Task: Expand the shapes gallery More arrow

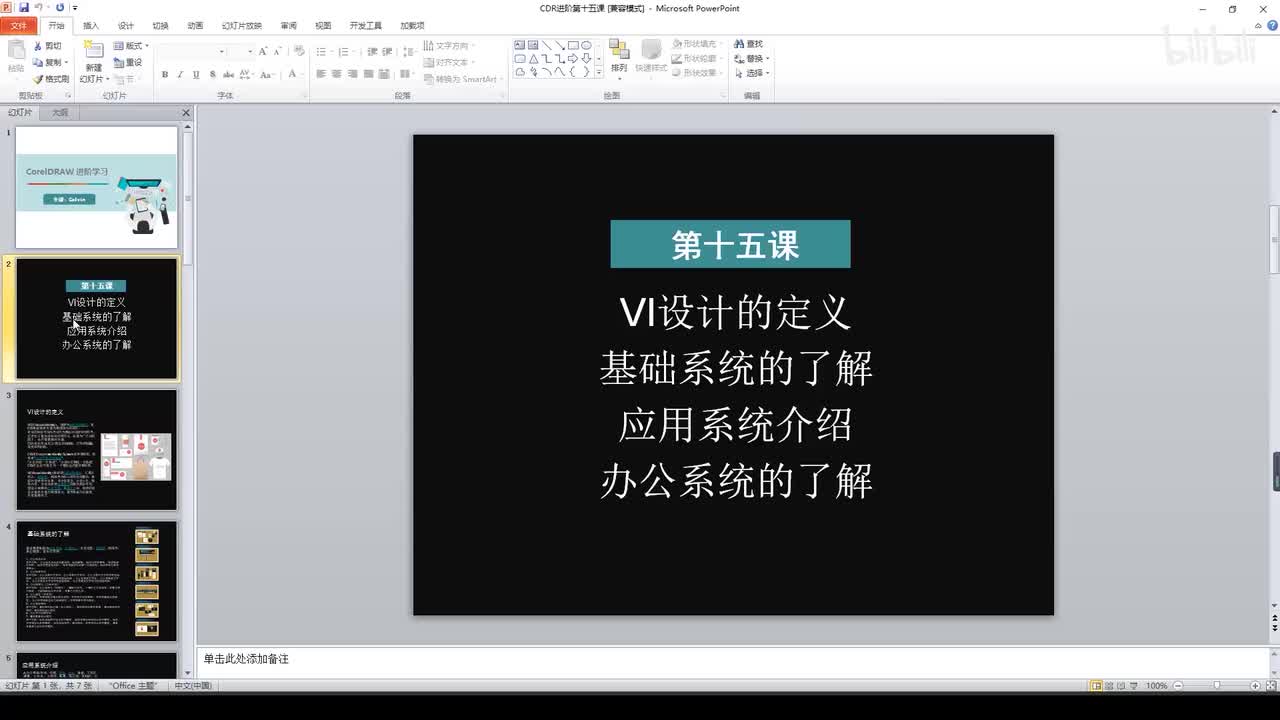Action: [x=599, y=72]
